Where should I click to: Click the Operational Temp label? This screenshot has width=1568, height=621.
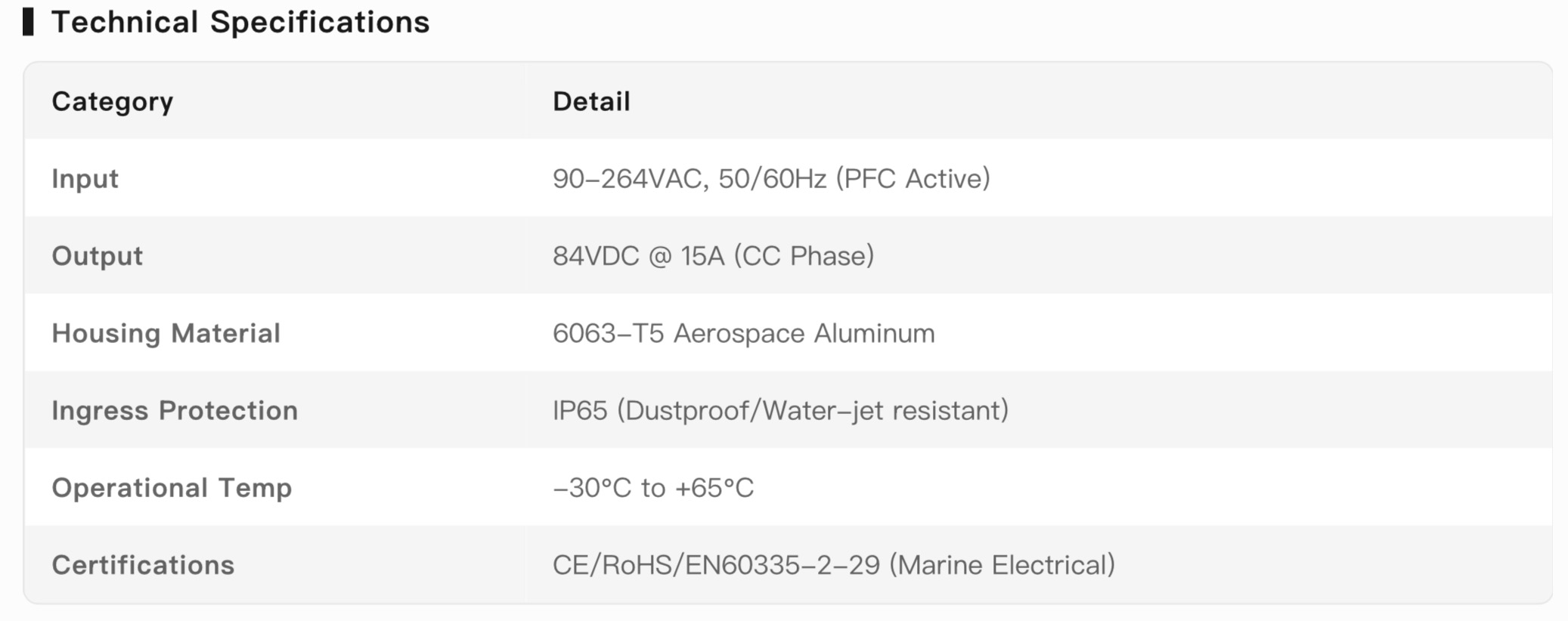pyautogui.click(x=172, y=488)
